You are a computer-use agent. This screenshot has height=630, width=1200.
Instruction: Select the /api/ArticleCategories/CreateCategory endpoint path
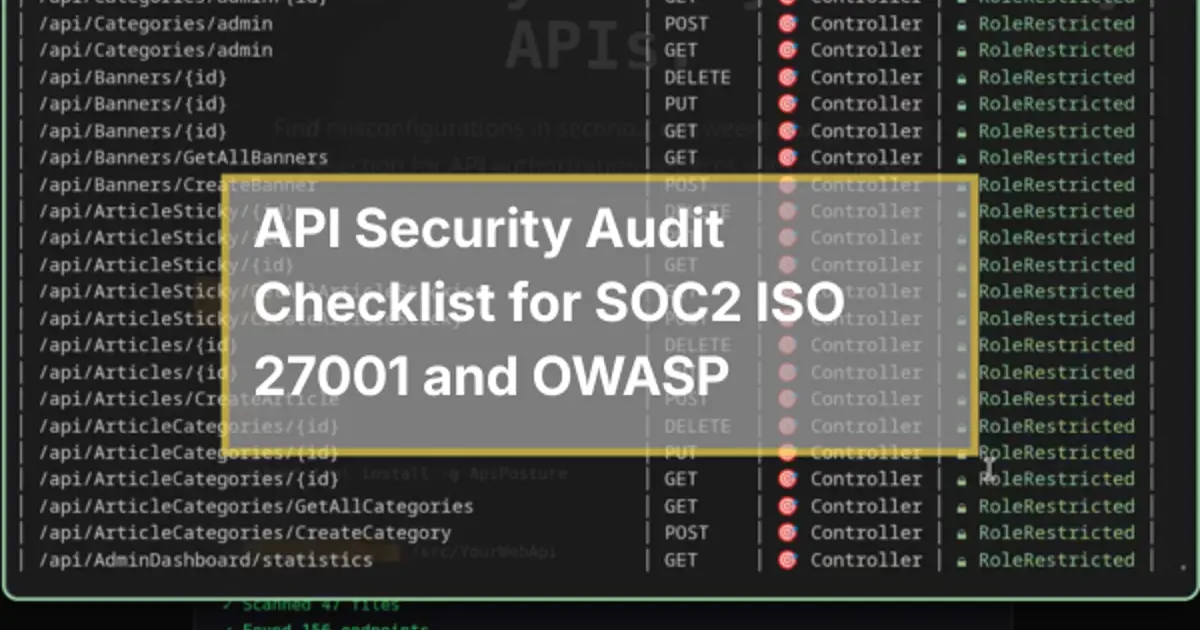click(x=245, y=533)
